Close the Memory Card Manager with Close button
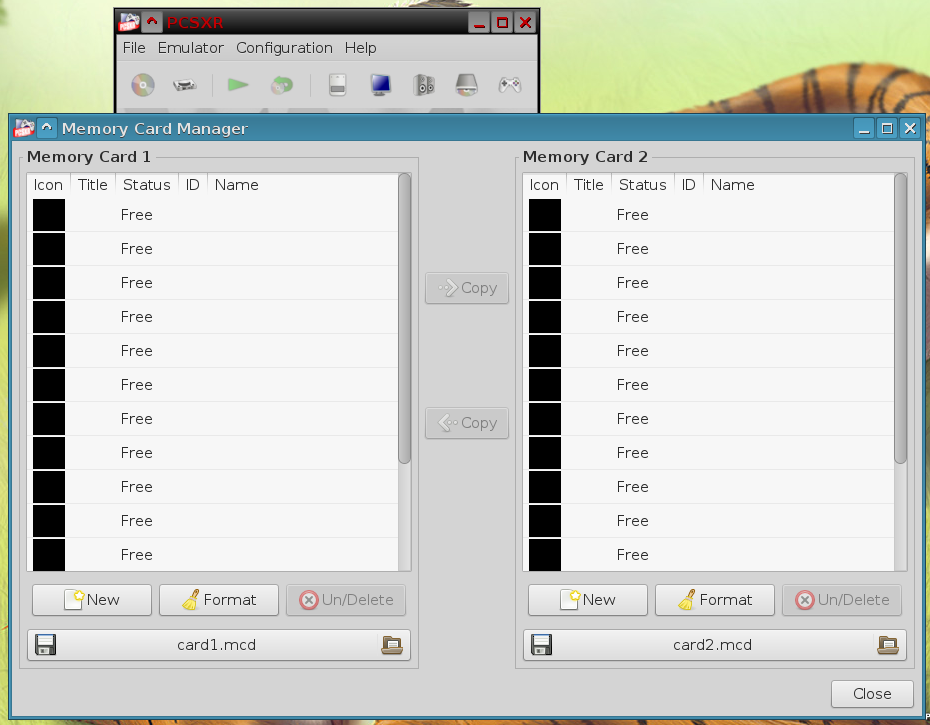This screenshot has width=930, height=725. point(872,694)
